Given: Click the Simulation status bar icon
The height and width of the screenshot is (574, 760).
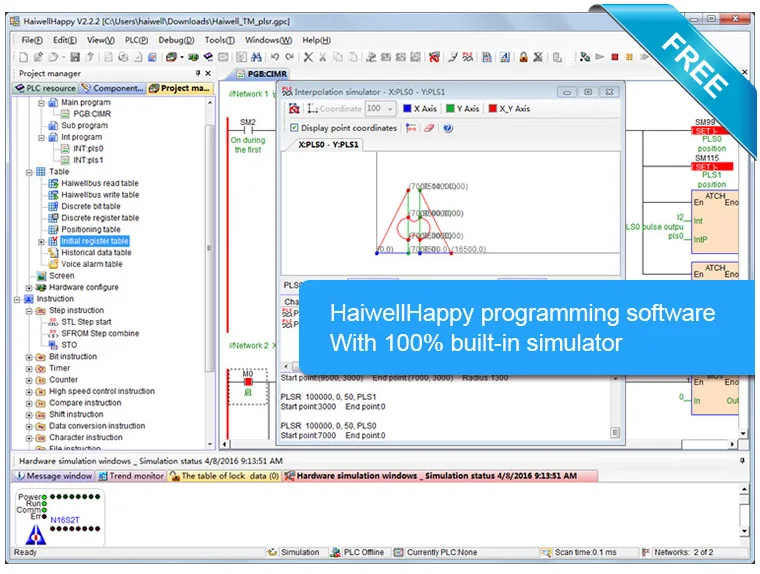Looking at the screenshot, I should pyautogui.click(x=272, y=552).
